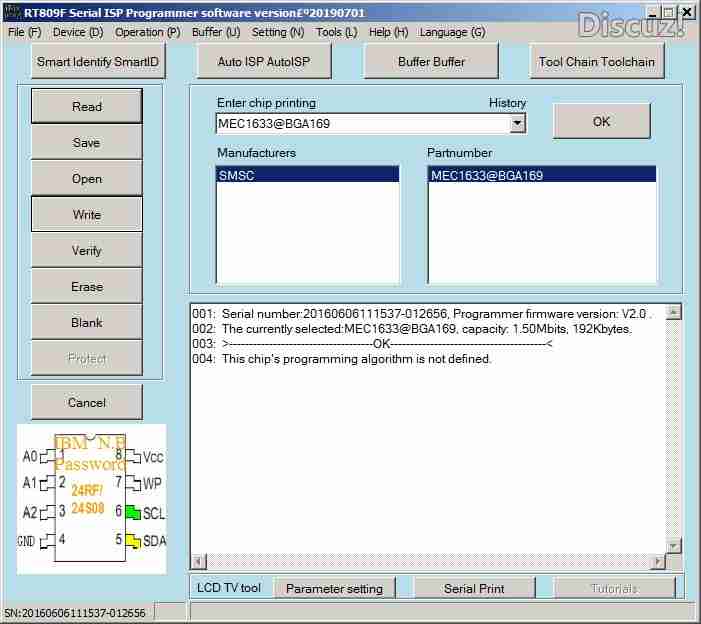Image resolution: width=701 pixels, height=624 pixels.
Task: Close the RT809F programmer window
Action: pos(687,12)
